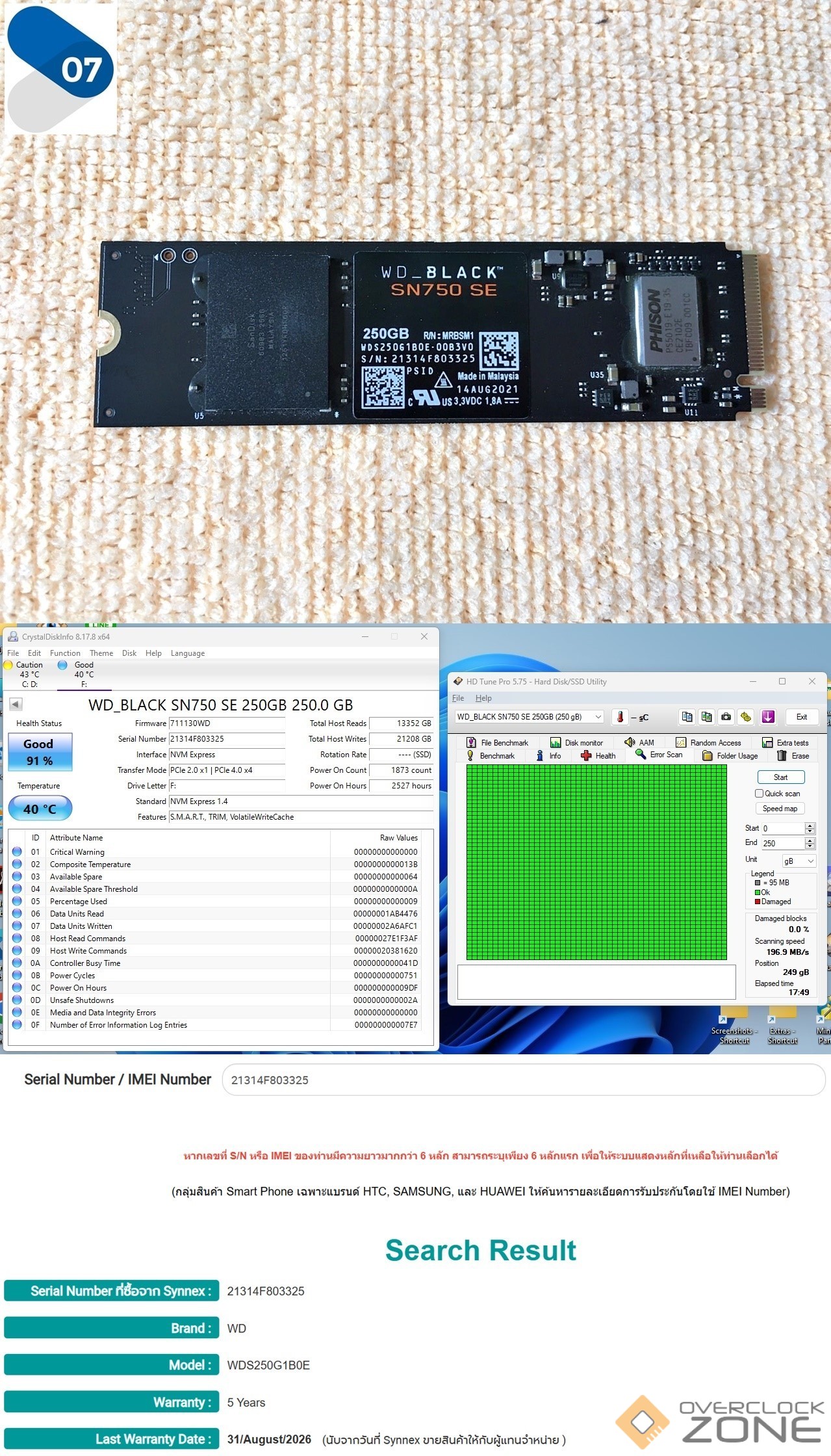Click the blue status circle for Percentage Used
This screenshot has height=1456, width=831.
coord(17,901)
